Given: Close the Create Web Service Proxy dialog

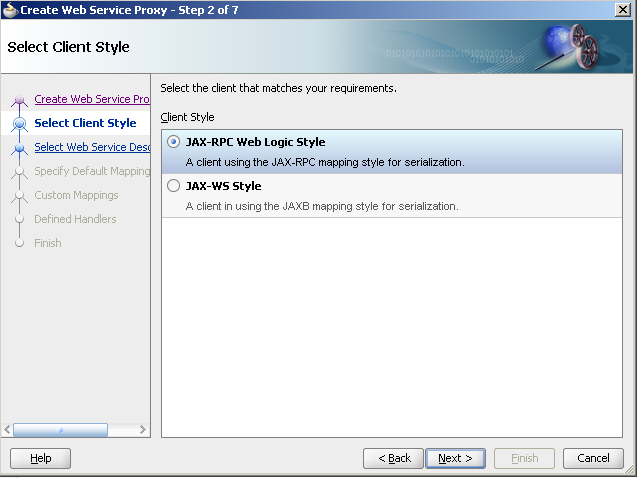Looking at the screenshot, I should point(623,9).
